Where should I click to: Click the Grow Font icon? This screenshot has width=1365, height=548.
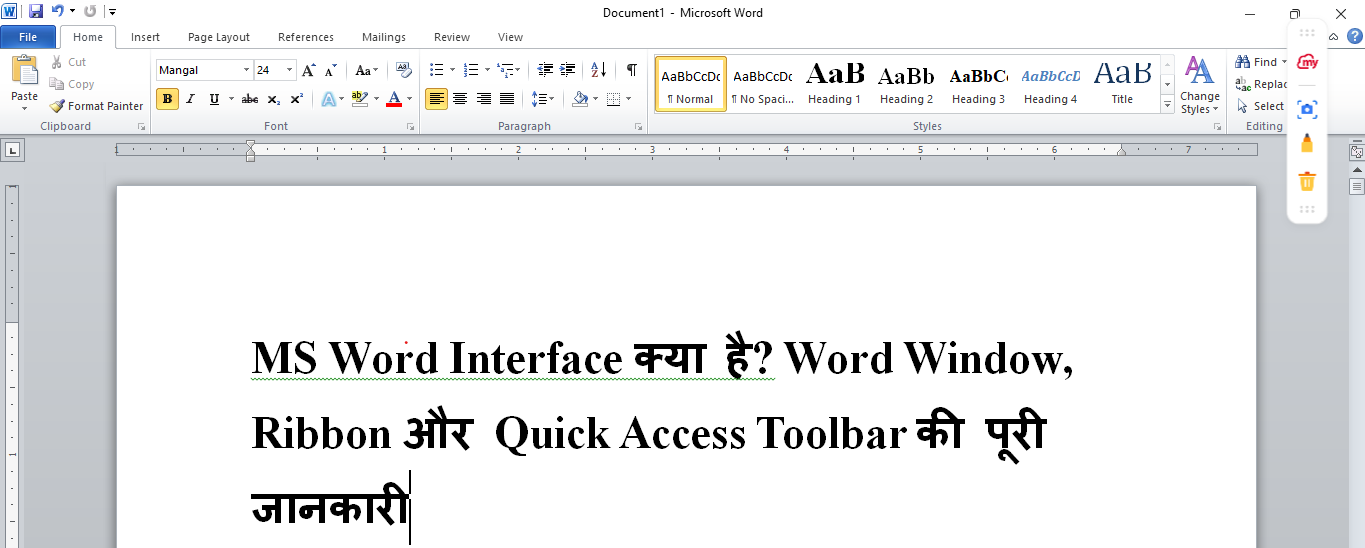point(309,70)
